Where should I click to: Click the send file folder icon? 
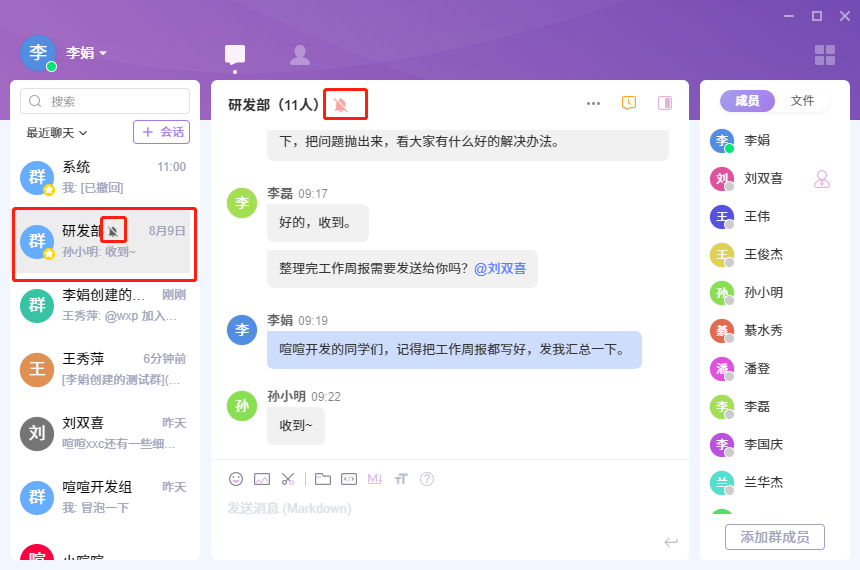point(323,479)
